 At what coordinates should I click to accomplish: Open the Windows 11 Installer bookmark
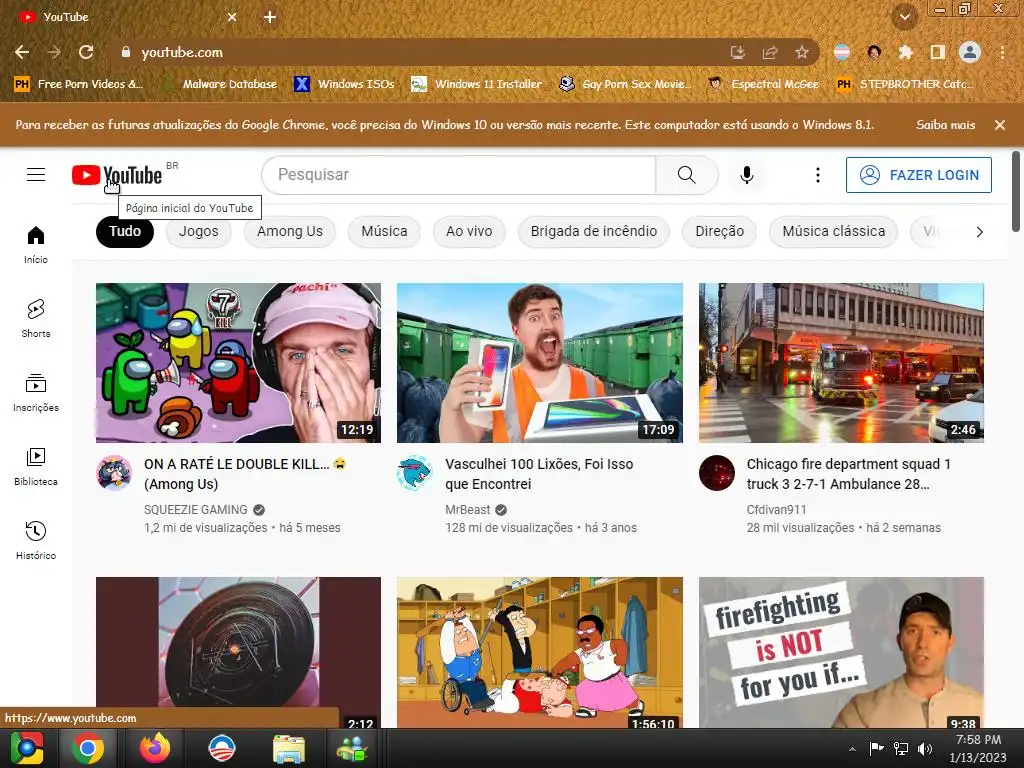click(477, 84)
